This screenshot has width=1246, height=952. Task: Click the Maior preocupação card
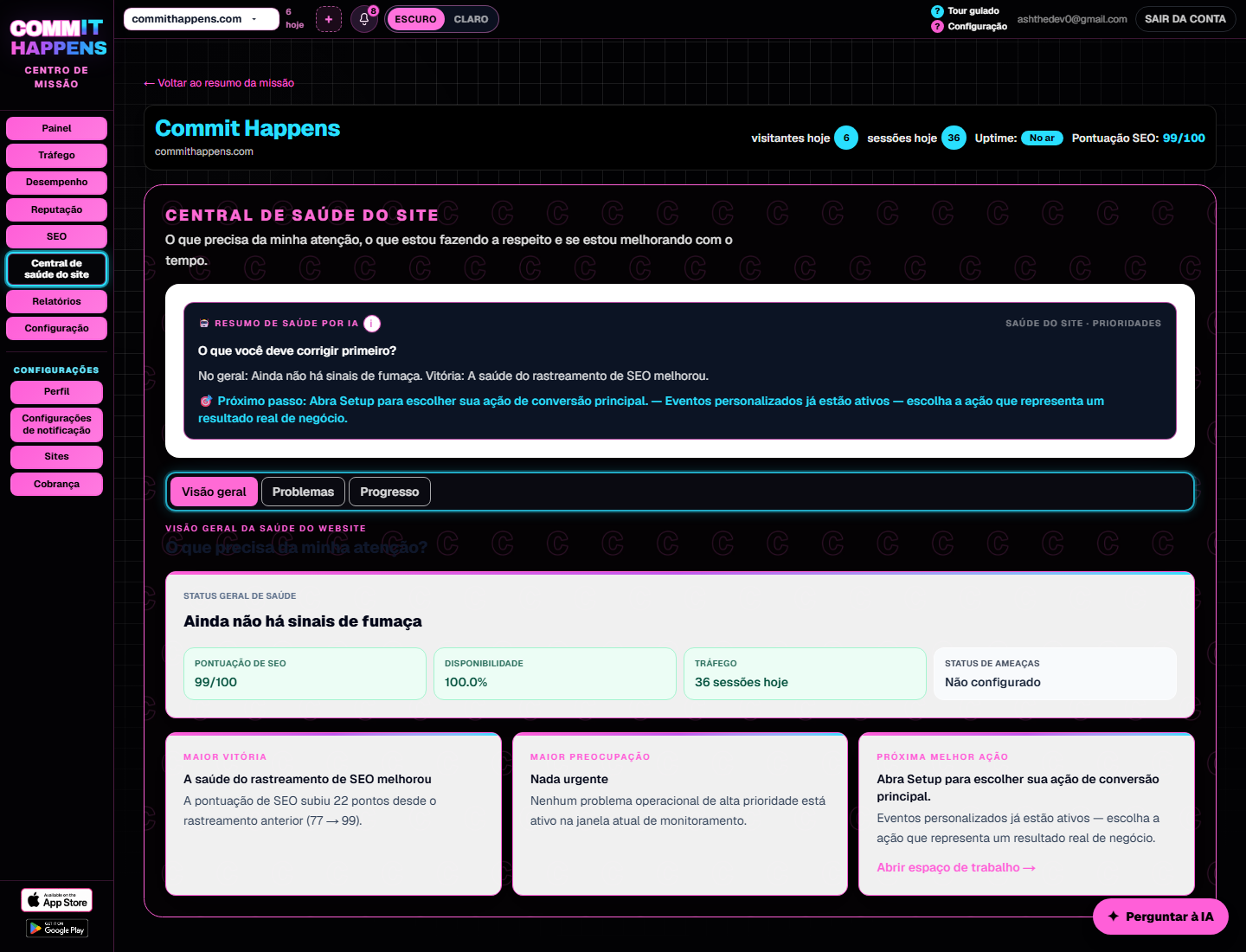[x=680, y=814]
